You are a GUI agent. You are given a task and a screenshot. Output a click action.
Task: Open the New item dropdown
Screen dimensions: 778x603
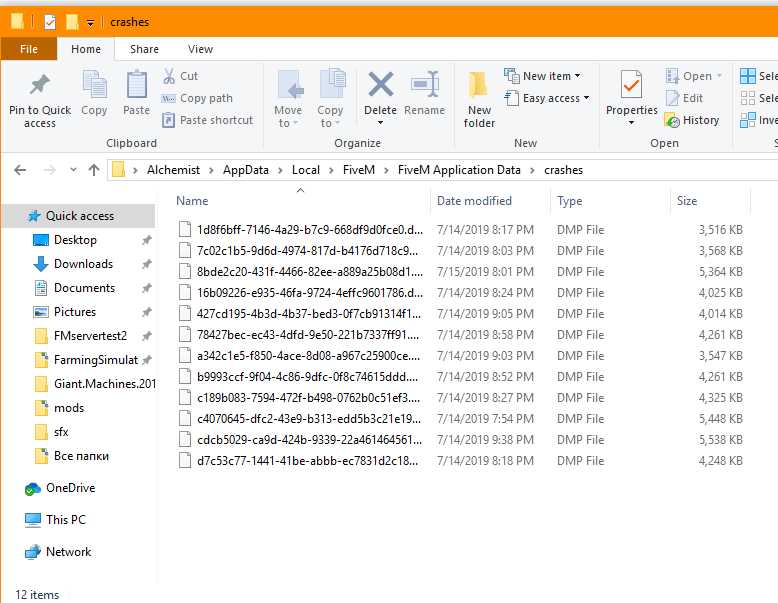pos(542,76)
